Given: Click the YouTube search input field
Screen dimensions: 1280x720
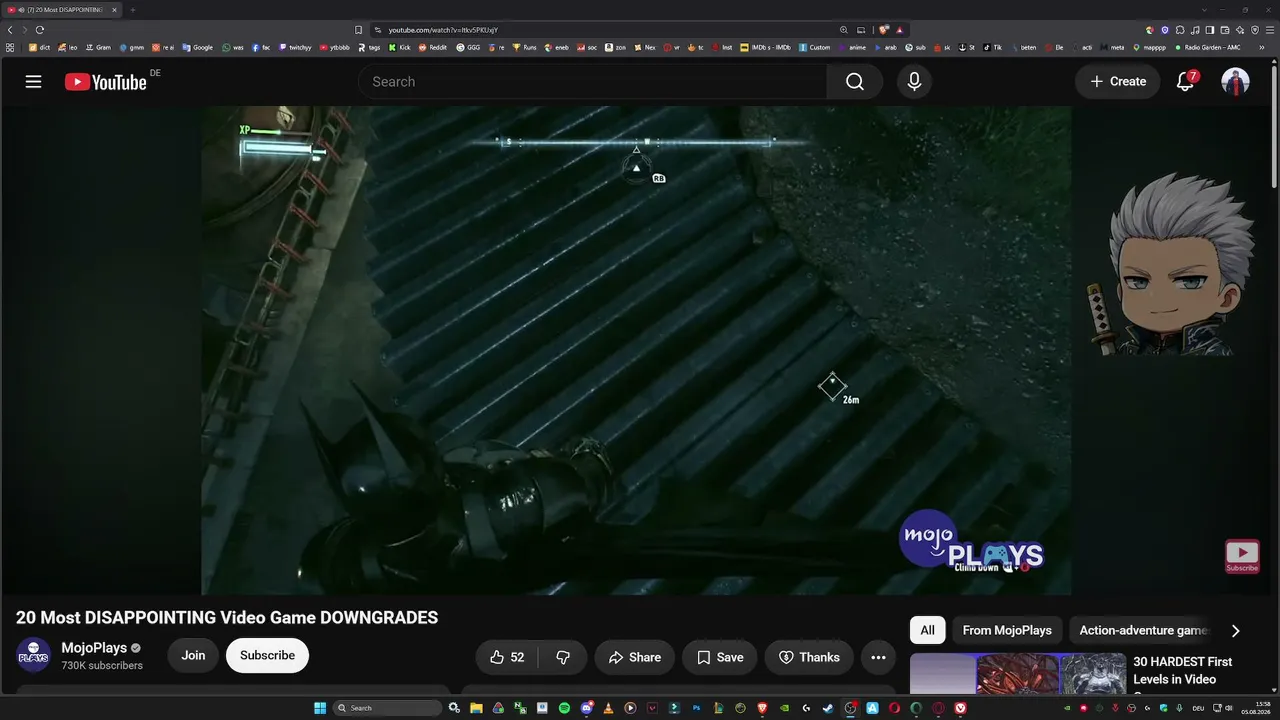Looking at the screenshot, I should click(x=592, y=82).
